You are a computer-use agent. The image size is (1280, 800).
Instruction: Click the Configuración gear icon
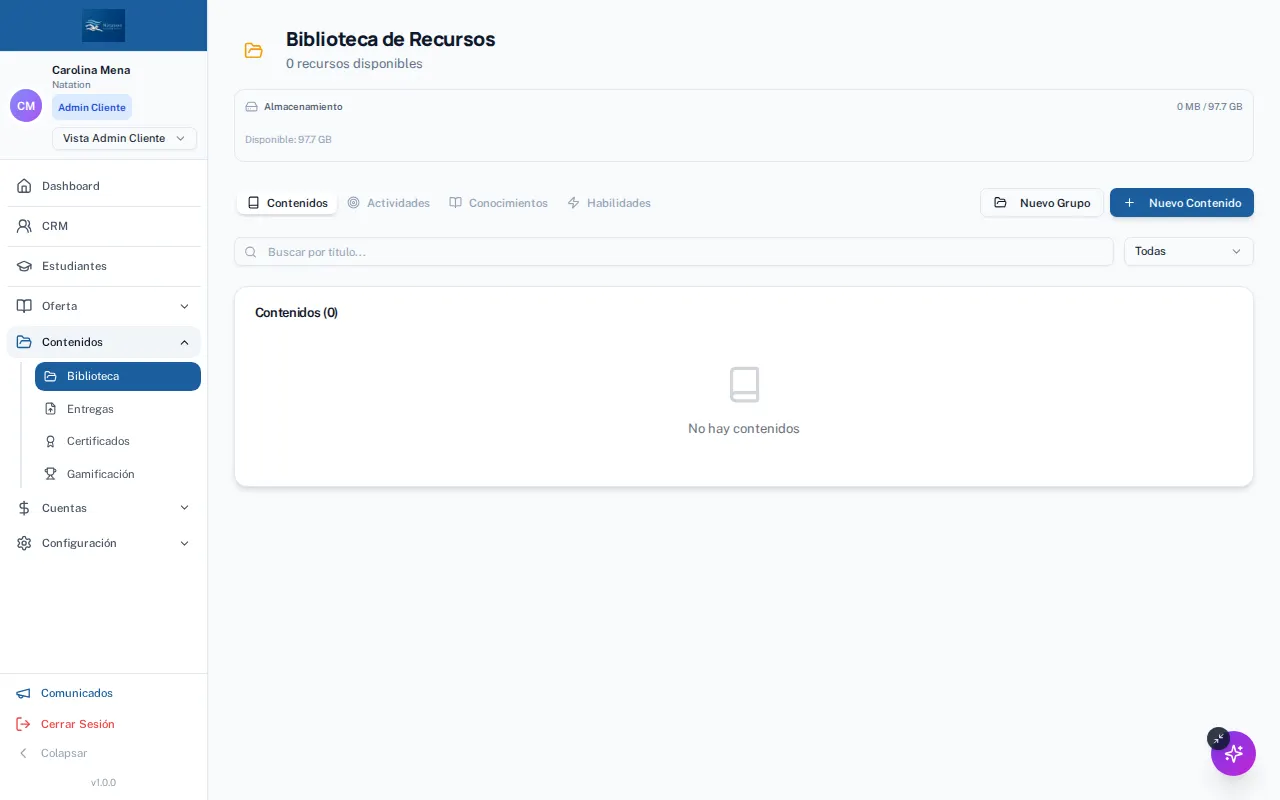click(24, 543)
